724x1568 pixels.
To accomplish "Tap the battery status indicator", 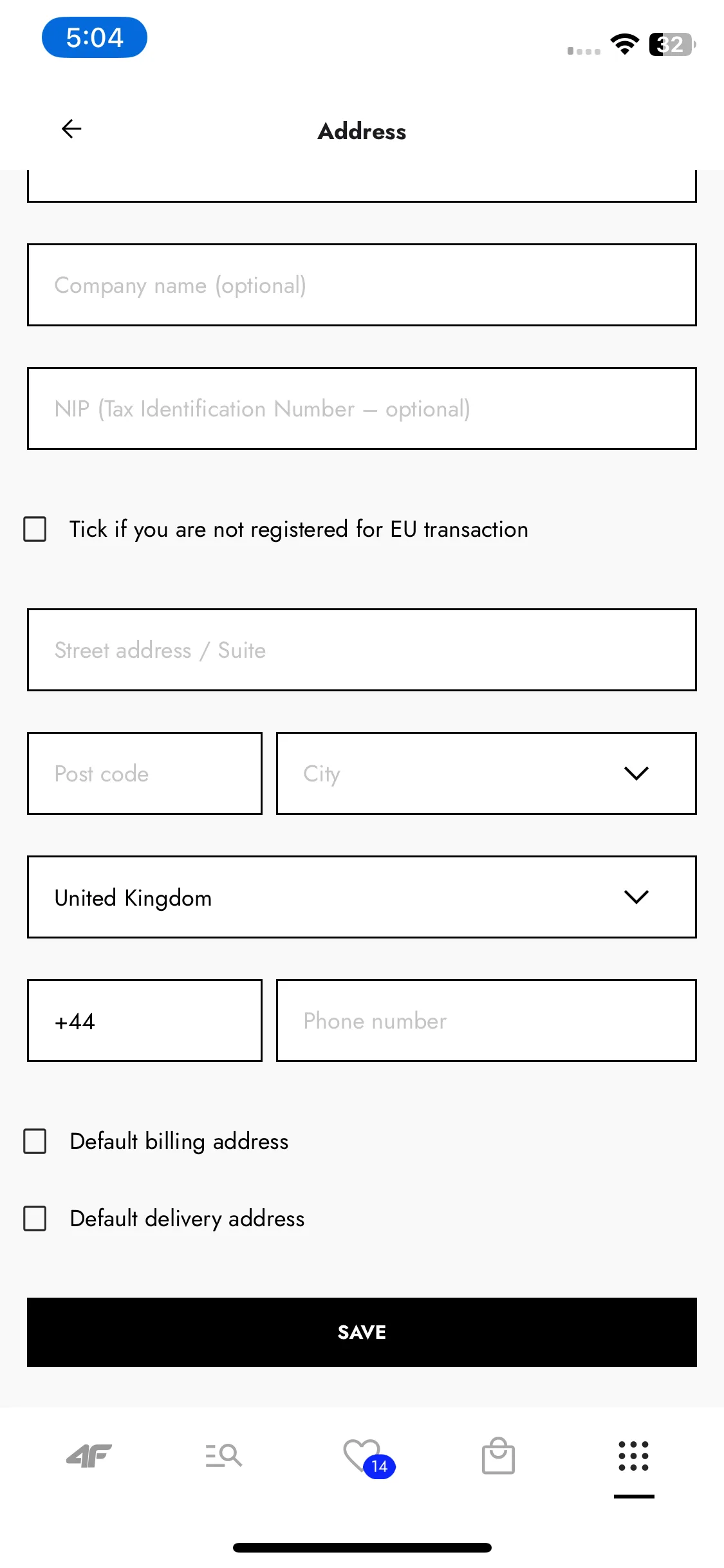I will tap(673, 44).
